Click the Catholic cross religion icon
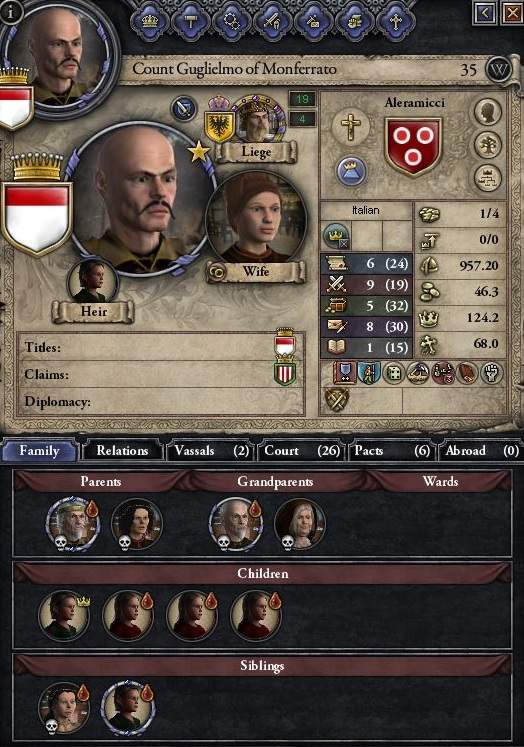This screenshot has height=747, width=524. (351, 127)
